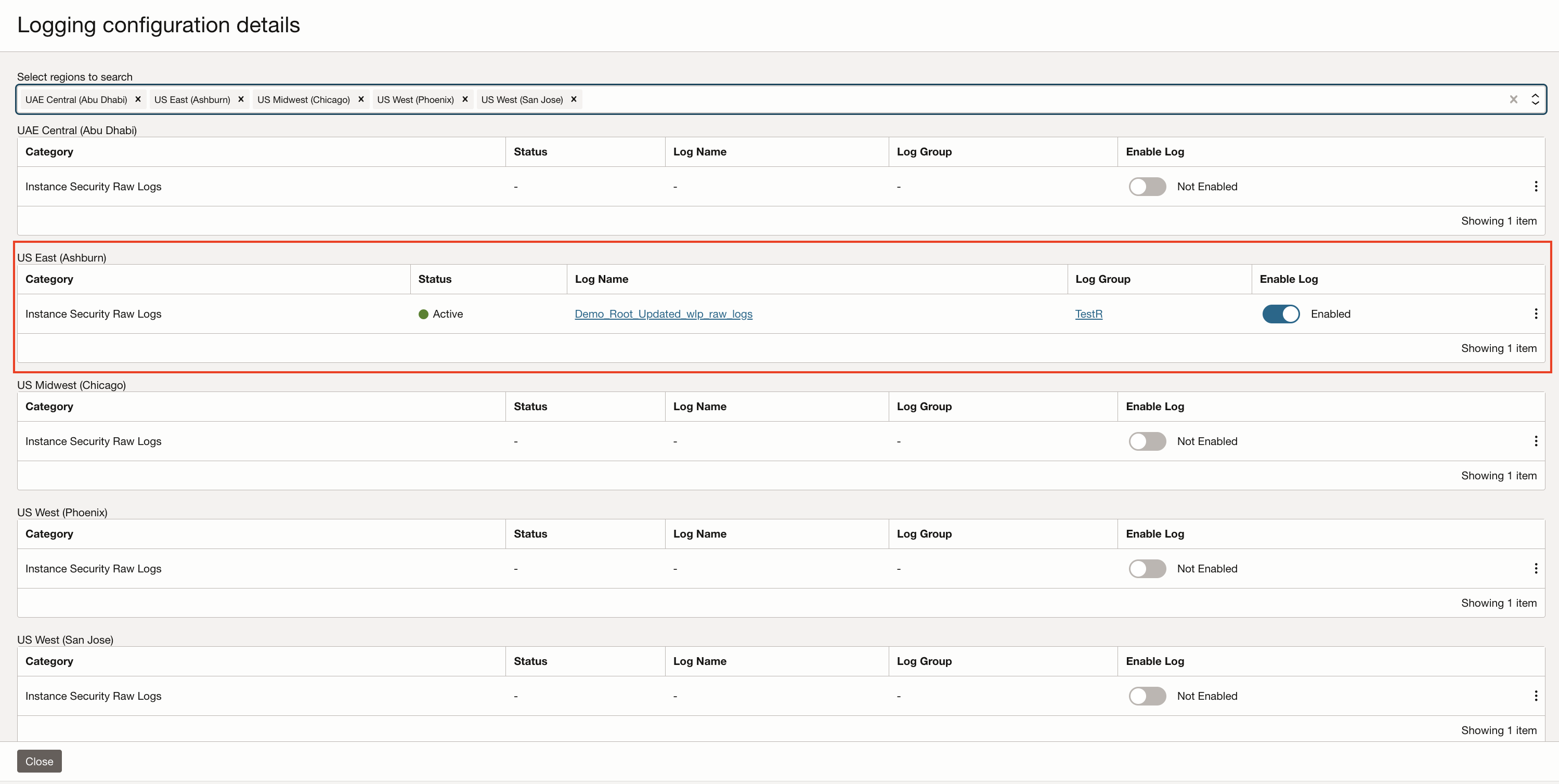
Task: Remove the UAE Central (Abu Dhabi) region chip
Action: (138, 99)
